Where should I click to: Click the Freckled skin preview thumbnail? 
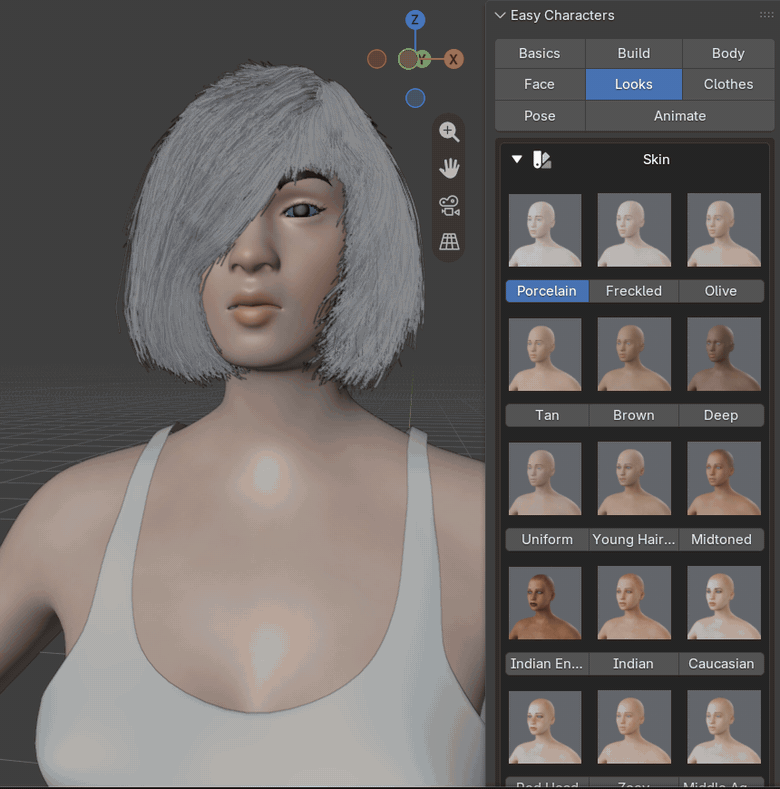click(634, 230)
